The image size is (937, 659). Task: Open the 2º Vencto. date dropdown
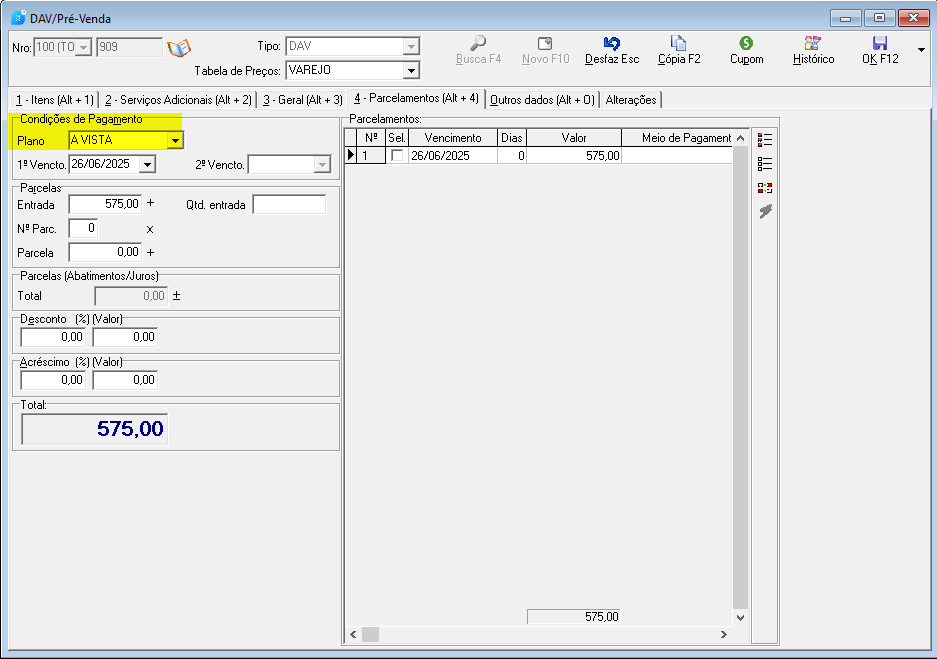pyautogui.click(x=322, y=164)
